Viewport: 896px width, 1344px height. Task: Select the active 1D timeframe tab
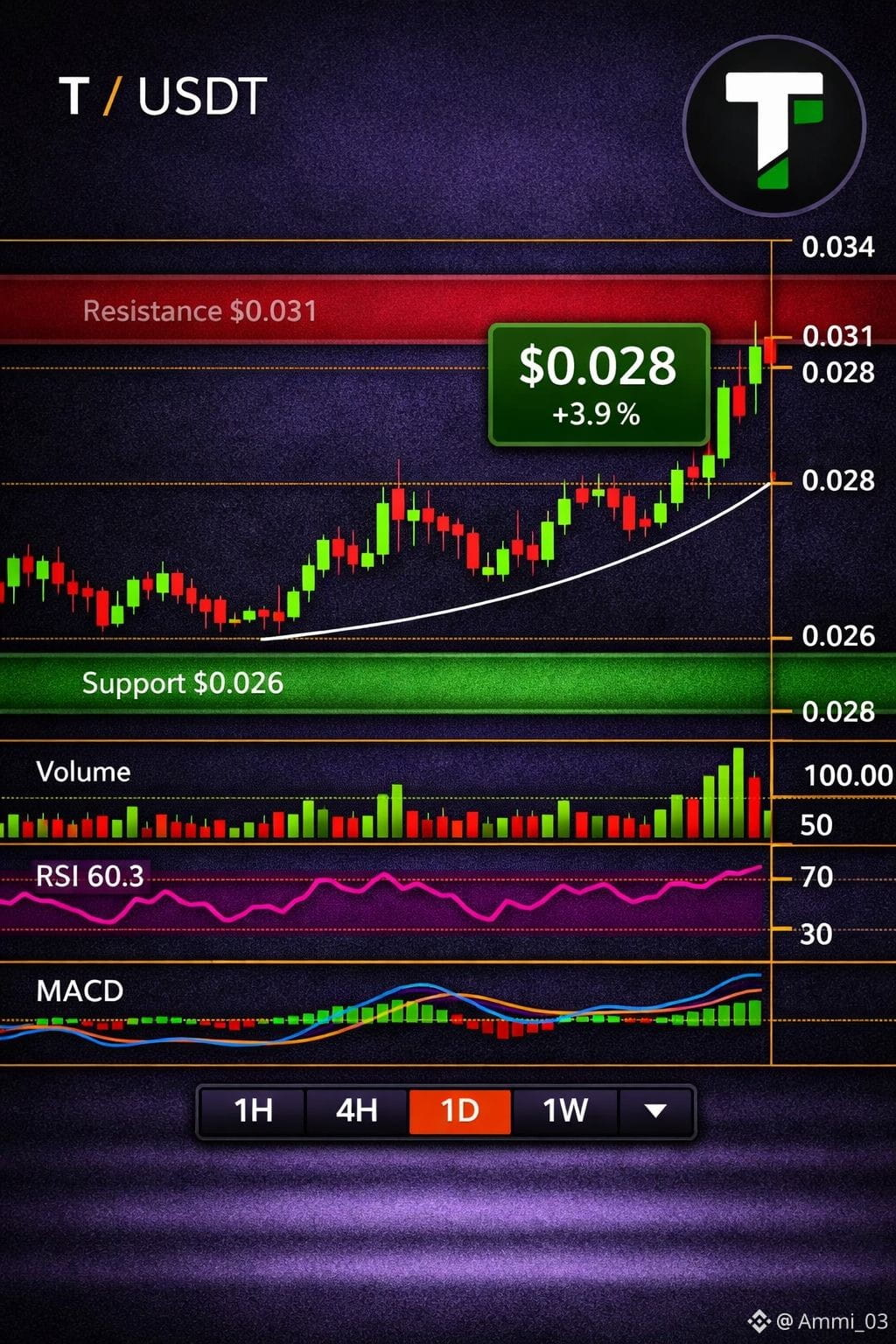pyautogui.click(x=459, y=1111)
